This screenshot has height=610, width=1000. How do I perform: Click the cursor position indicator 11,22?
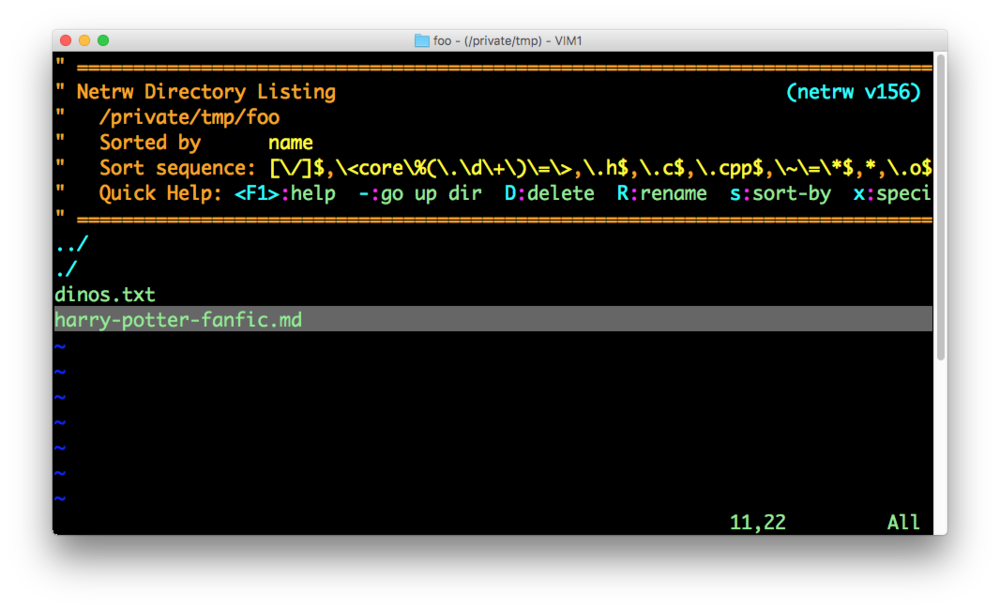(757, 522)
